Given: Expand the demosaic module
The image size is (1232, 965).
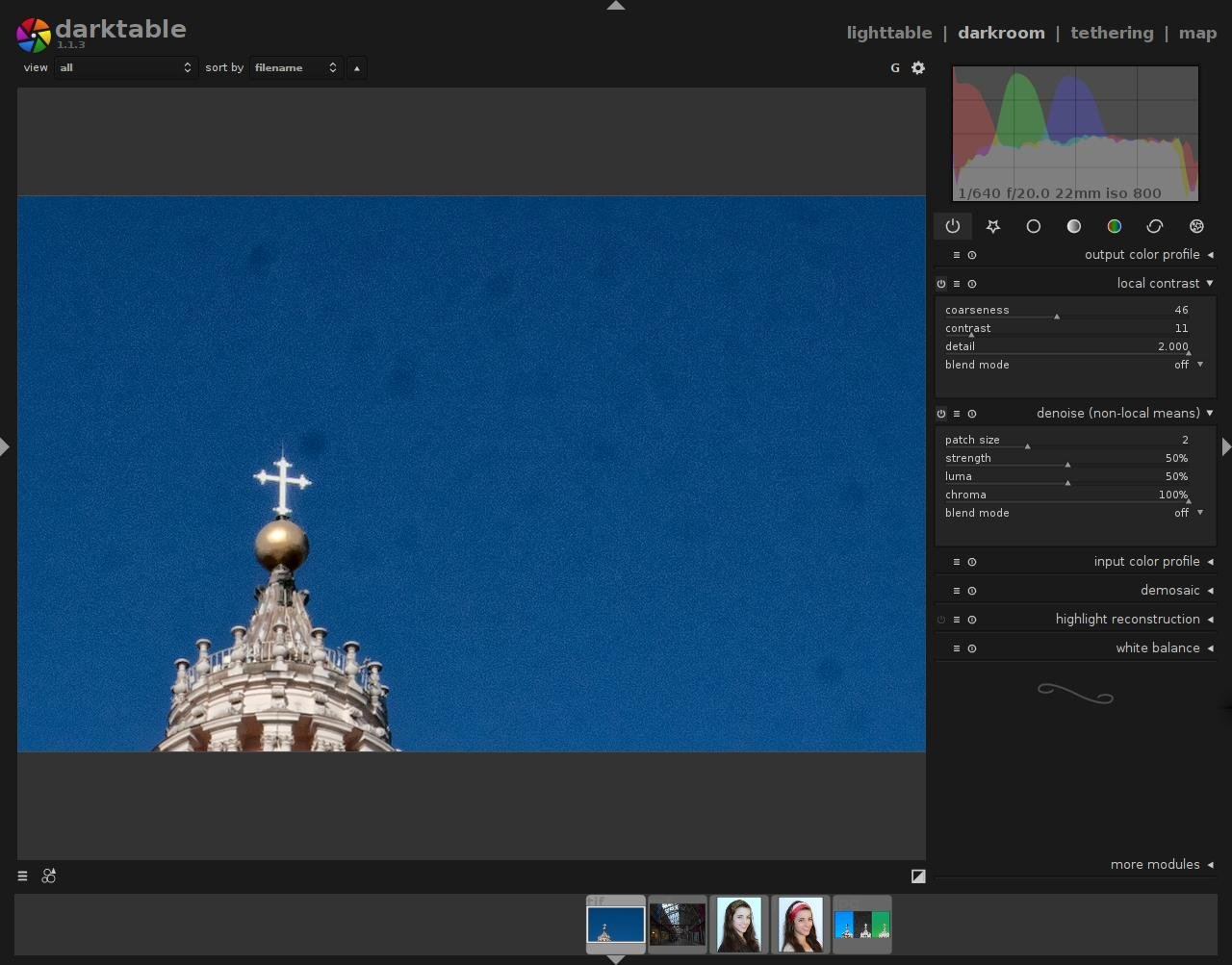Looking at the screenshot, I should (x=1210, y=591).
